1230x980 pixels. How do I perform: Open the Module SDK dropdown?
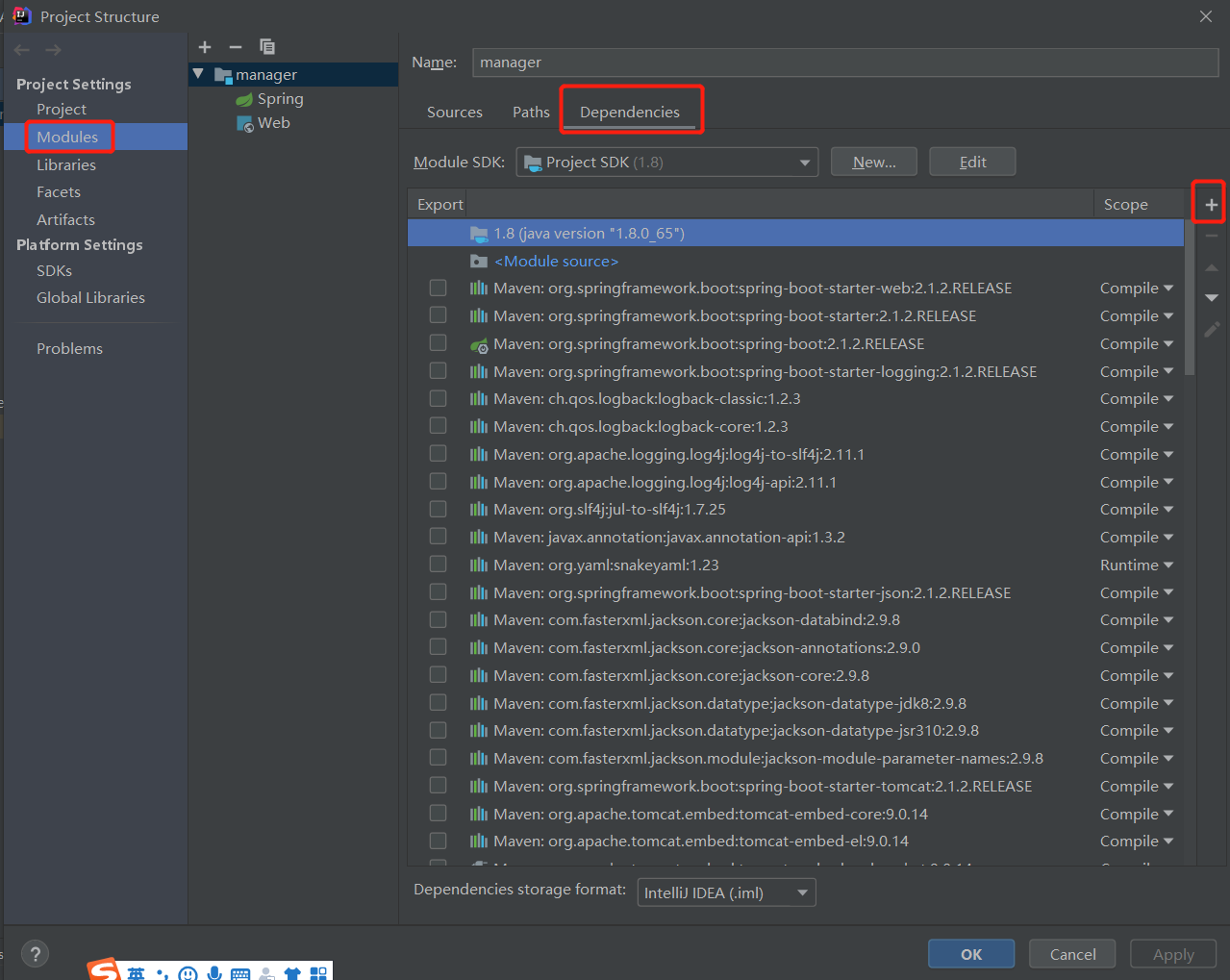pos(667,163)
